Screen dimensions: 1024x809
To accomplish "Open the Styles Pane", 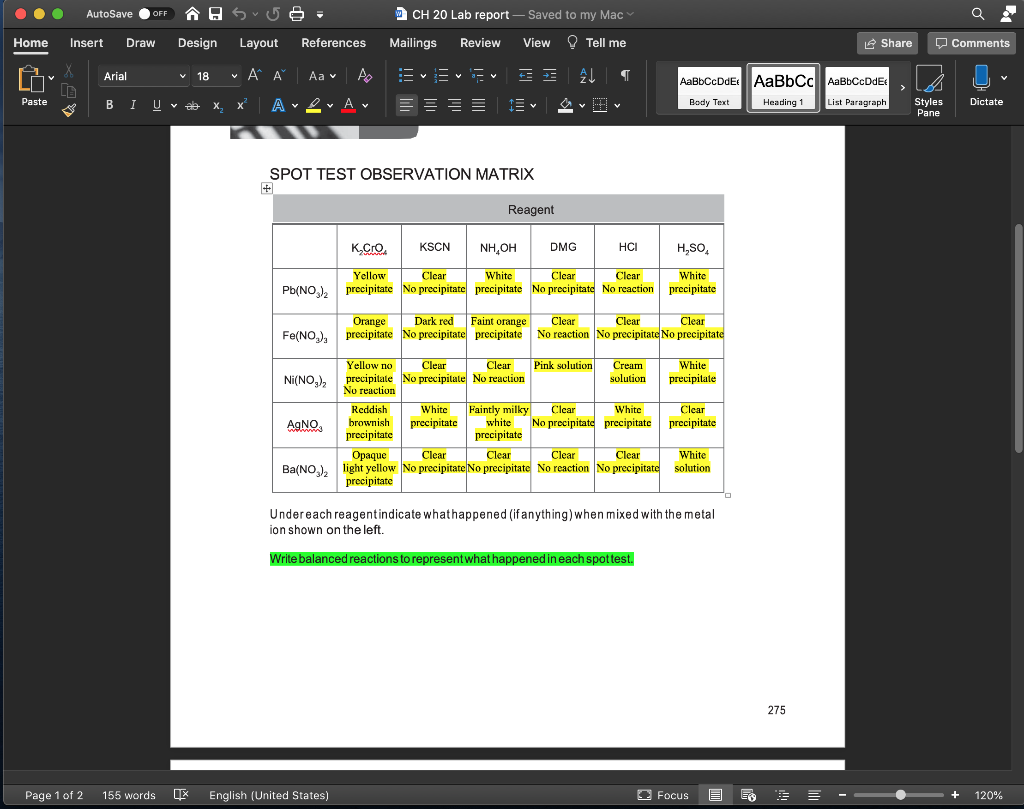I will click(928, 91).
